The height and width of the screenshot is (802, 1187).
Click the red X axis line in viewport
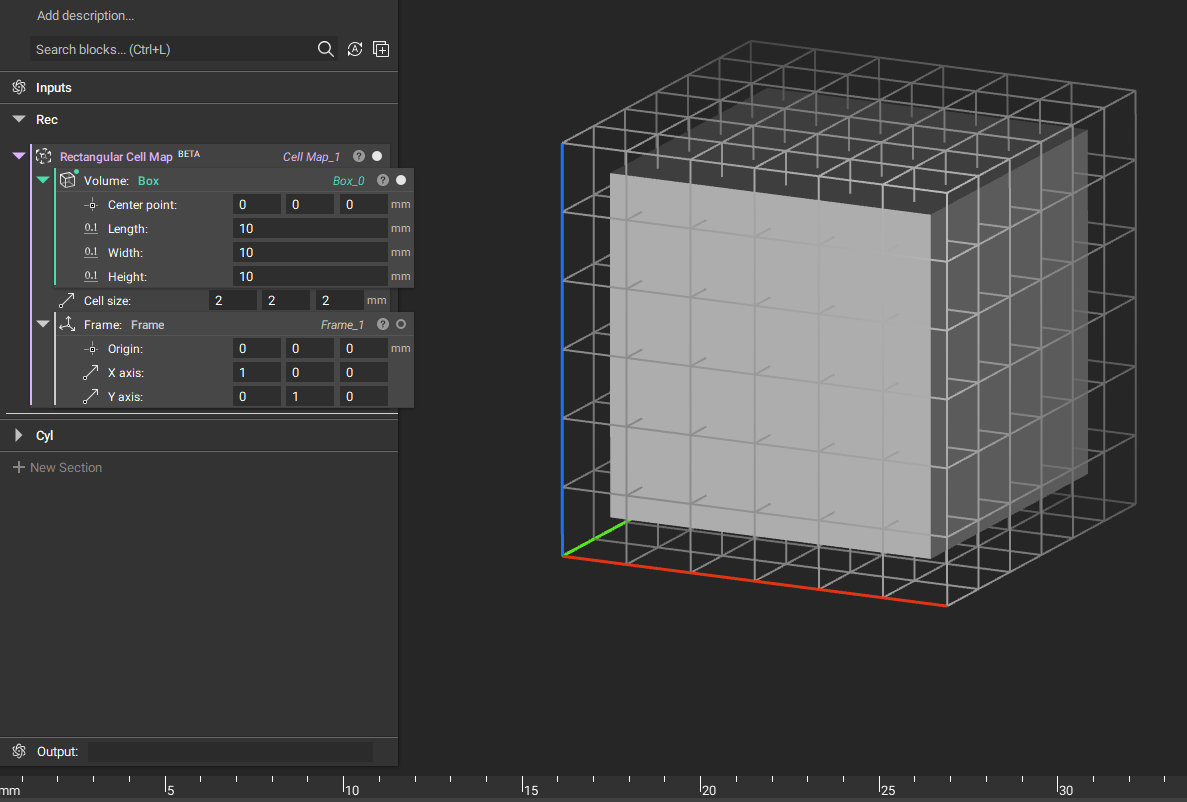point(754,581)
